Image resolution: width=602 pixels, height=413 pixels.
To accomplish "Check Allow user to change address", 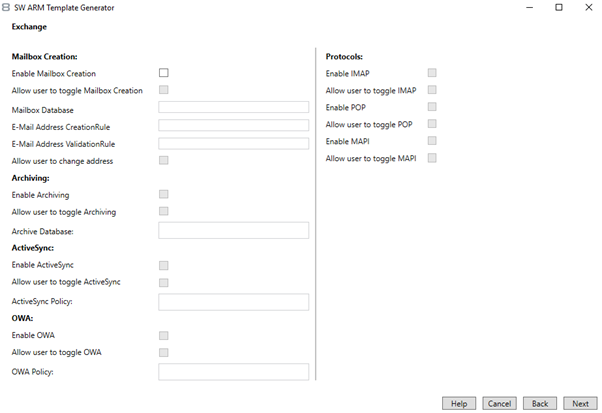I will [x=164, y=160].
